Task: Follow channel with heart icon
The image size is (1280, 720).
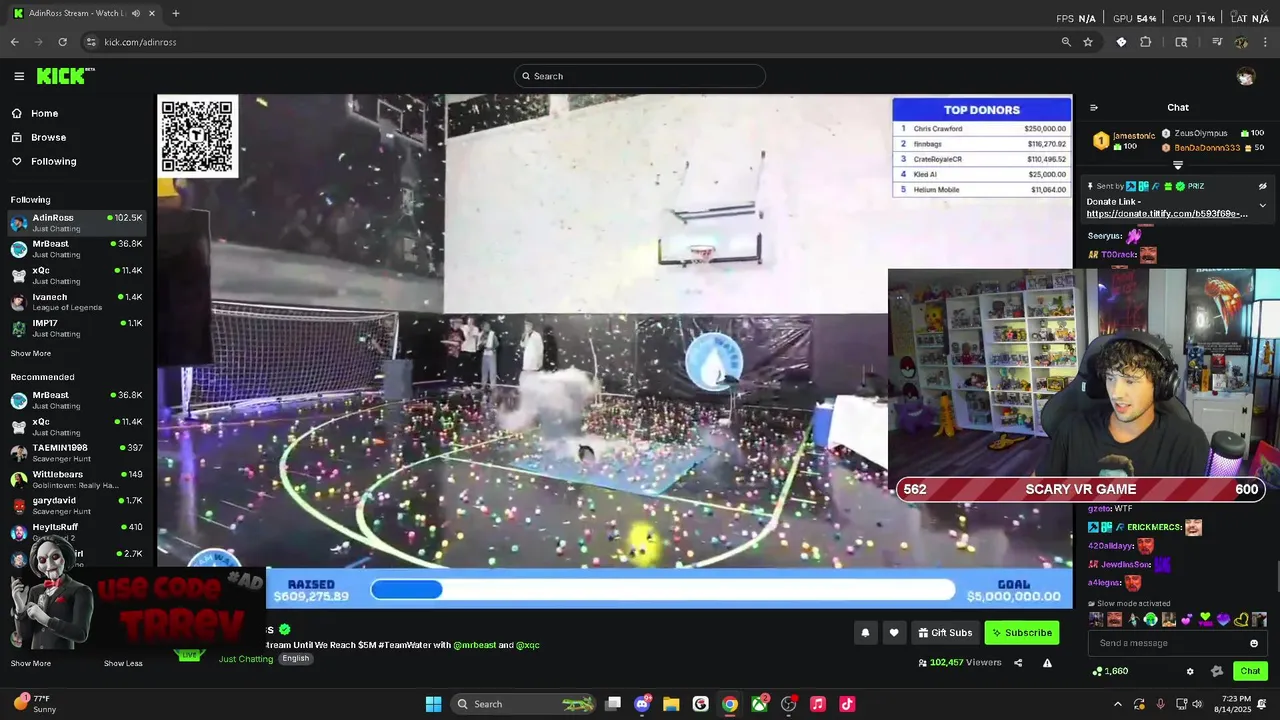Action: [x=894, y=632]
